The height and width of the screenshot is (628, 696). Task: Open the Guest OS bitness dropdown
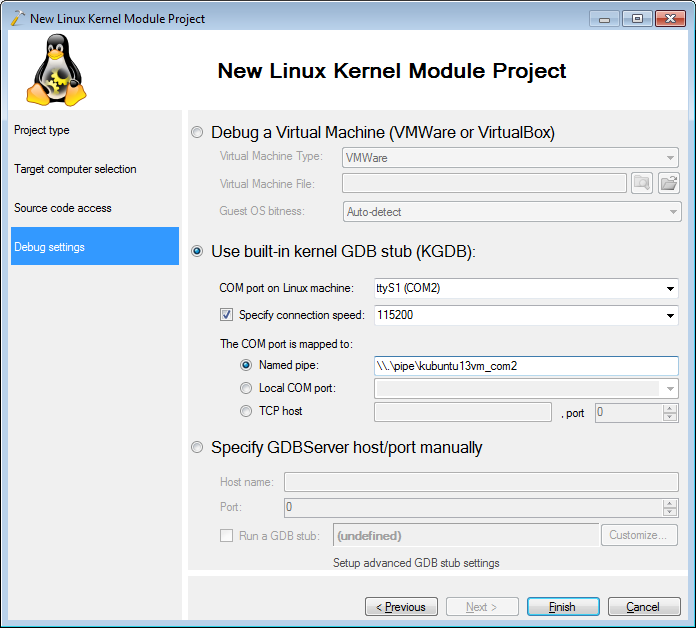[512, 212]
